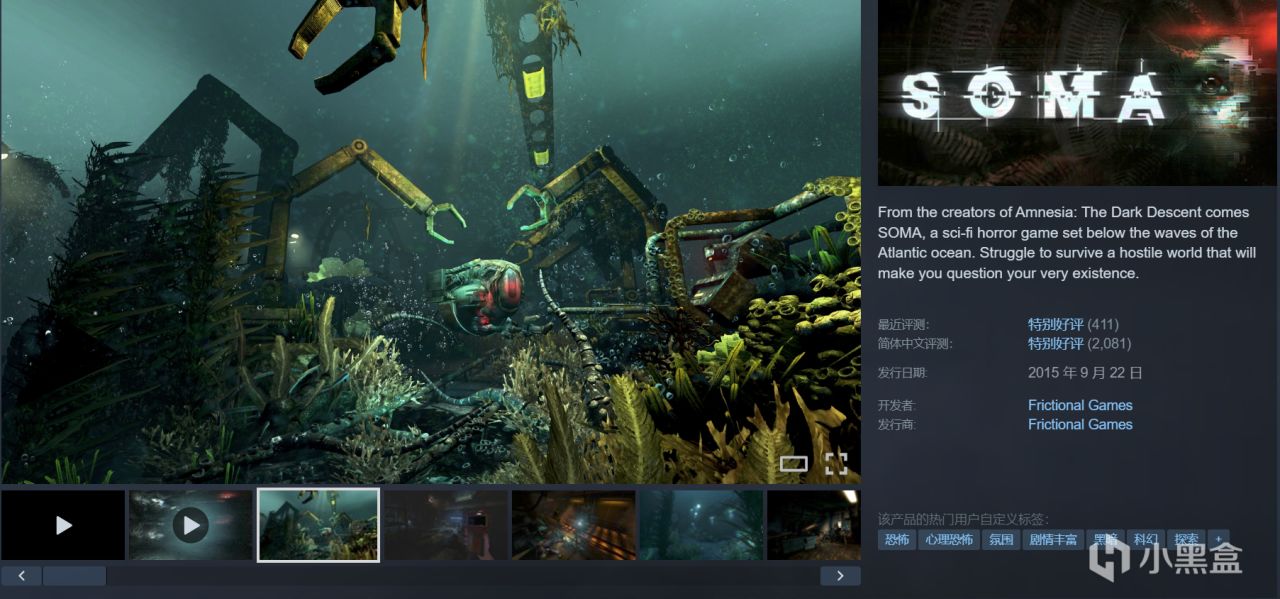Viewport: 1280px width, 599px height.
Task: Select the highlighted underwater robot screenshot thumbnail
Action: (x=318, y=525)
